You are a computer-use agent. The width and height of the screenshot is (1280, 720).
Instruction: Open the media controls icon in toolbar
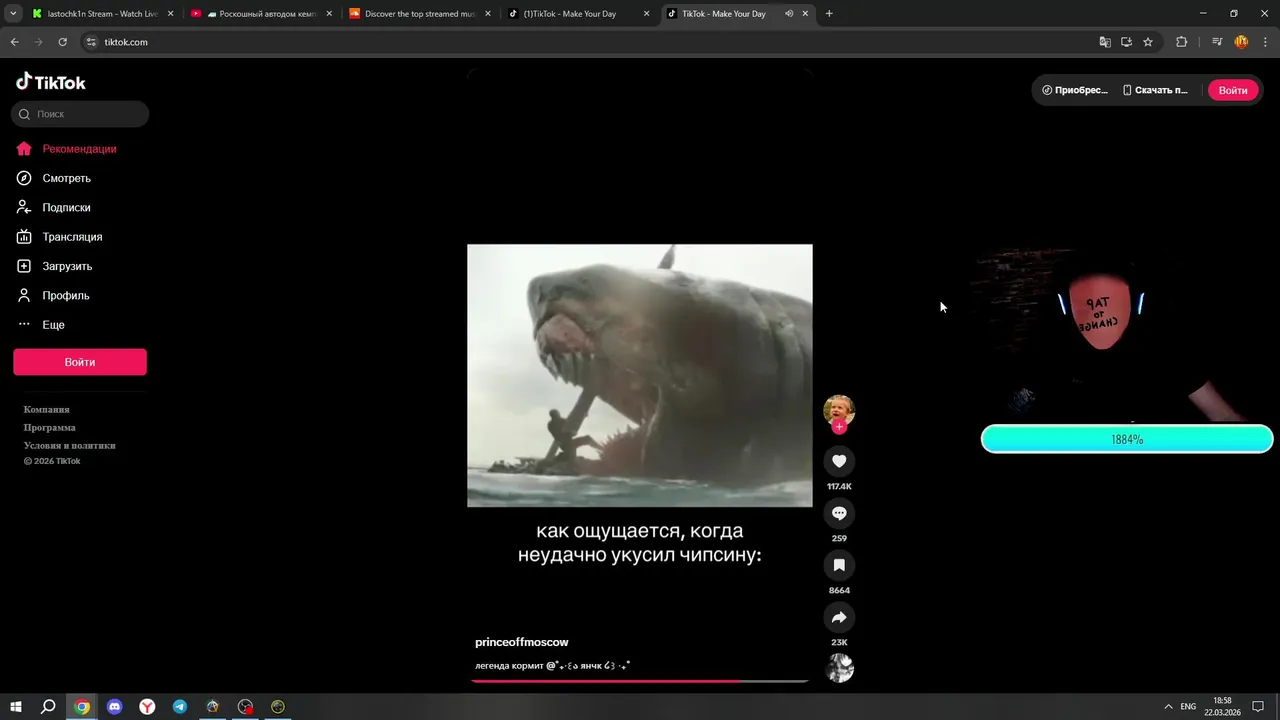click(x=1217, y=42)
